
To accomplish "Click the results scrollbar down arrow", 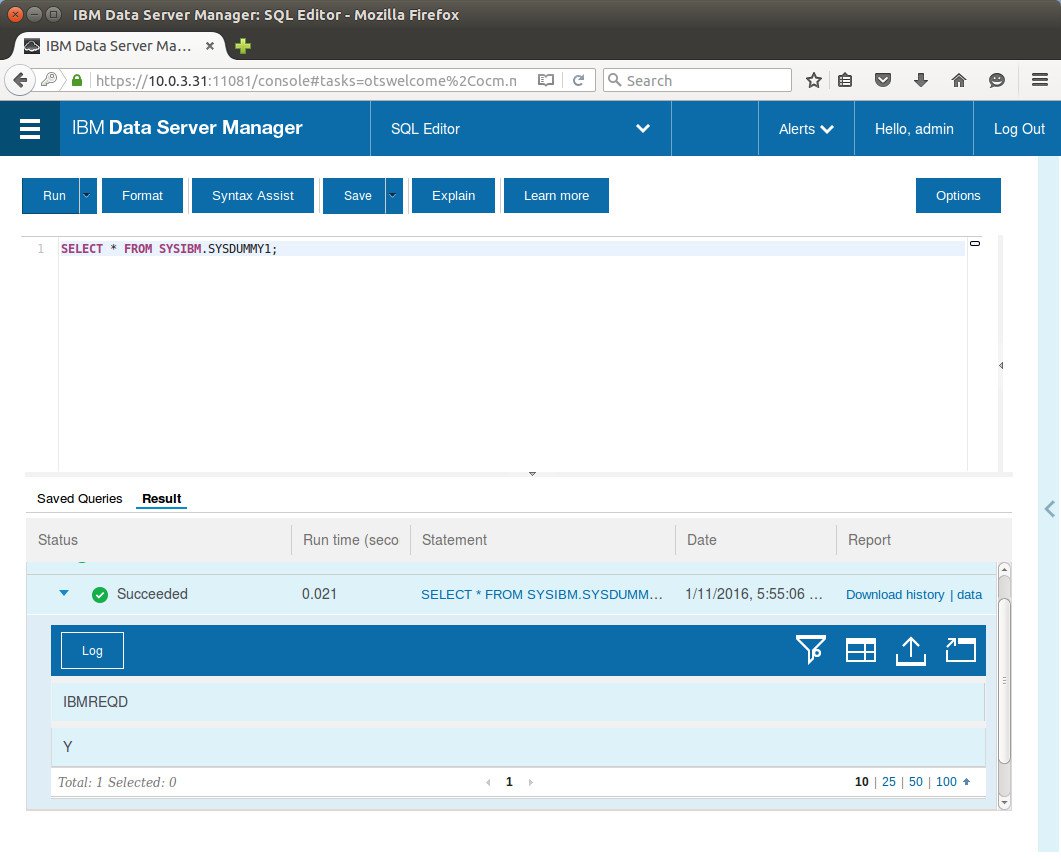I will pyautogui.click(x=1004, y=802).
